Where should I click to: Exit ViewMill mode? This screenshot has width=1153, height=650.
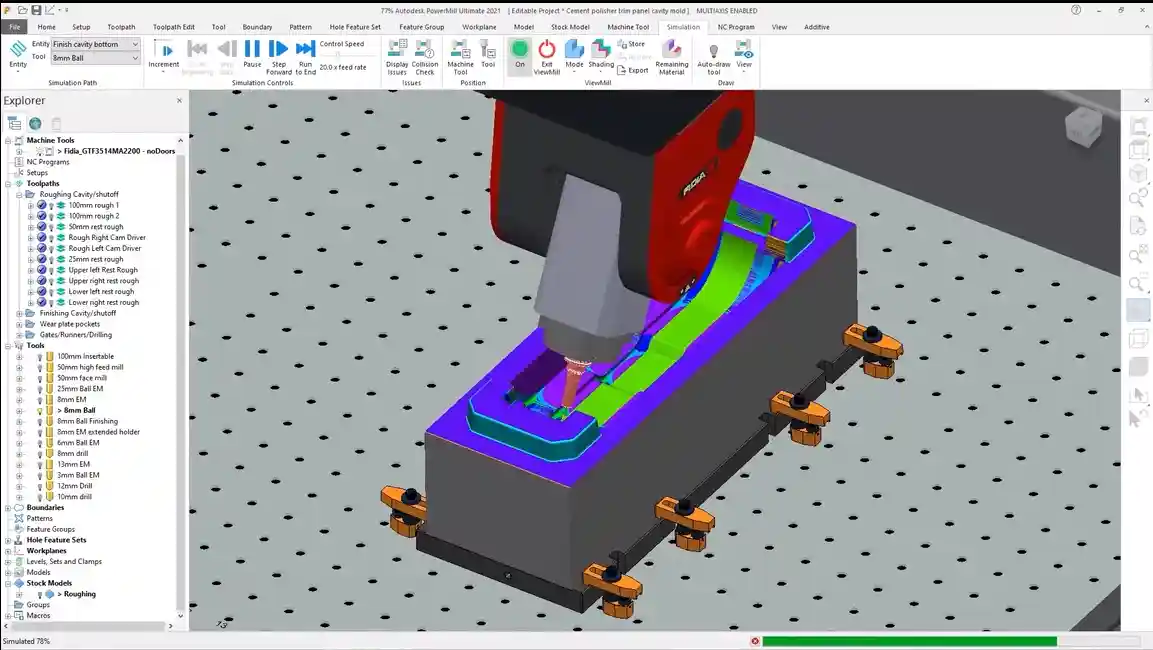point(547,56)
